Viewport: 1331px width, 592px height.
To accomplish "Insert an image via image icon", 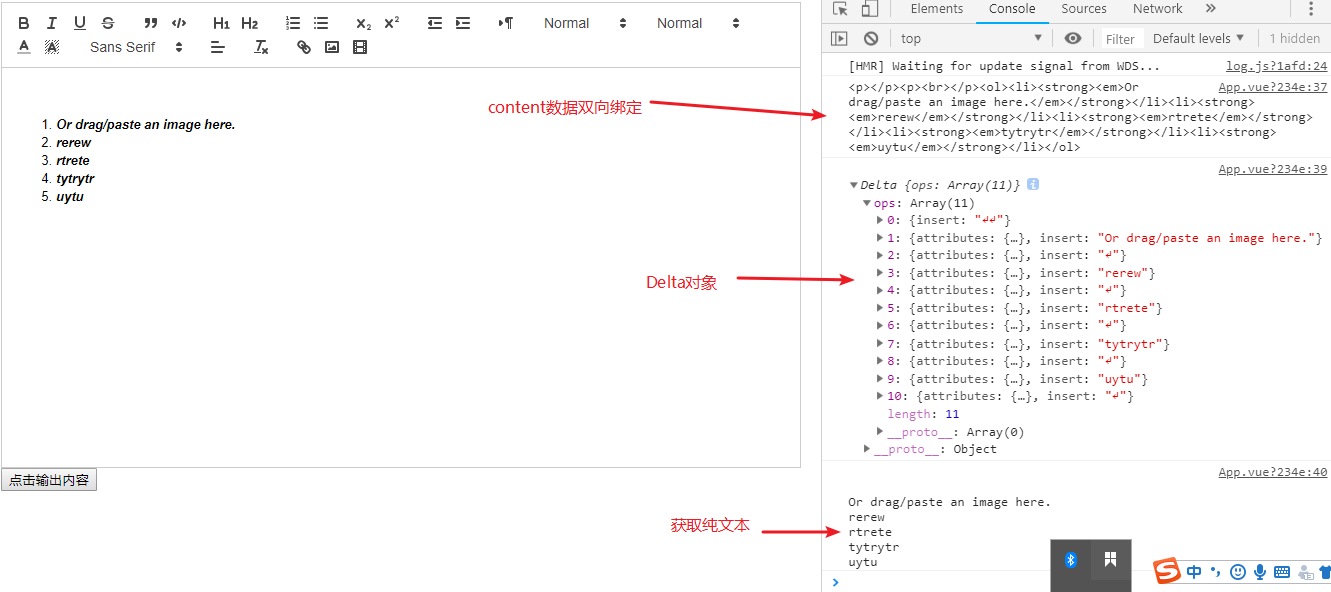I will [332, 47].
